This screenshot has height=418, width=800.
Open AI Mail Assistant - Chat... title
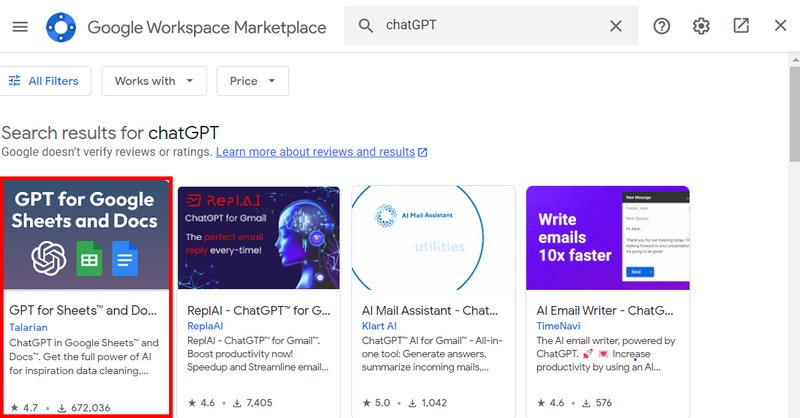click(x=430, y=310)
